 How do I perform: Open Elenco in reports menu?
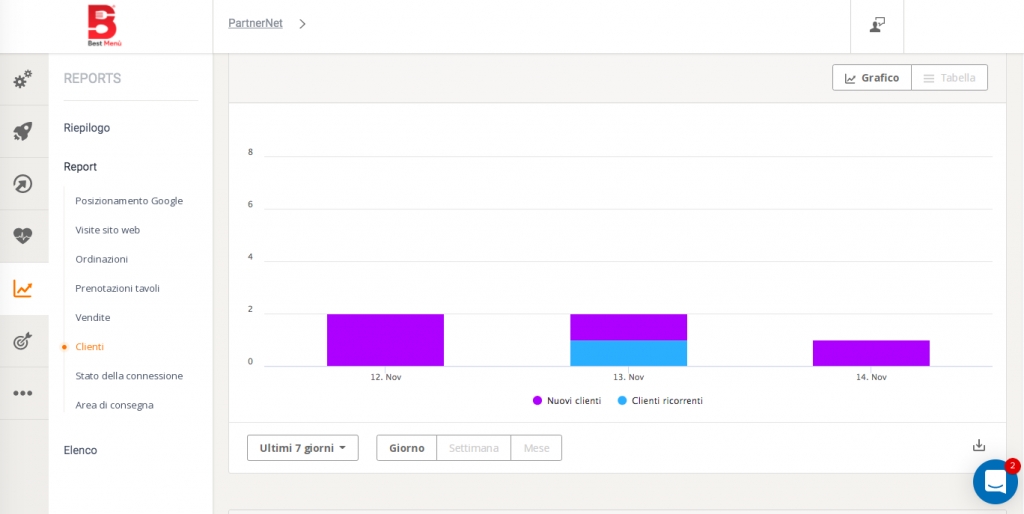(x=80, y=450)
